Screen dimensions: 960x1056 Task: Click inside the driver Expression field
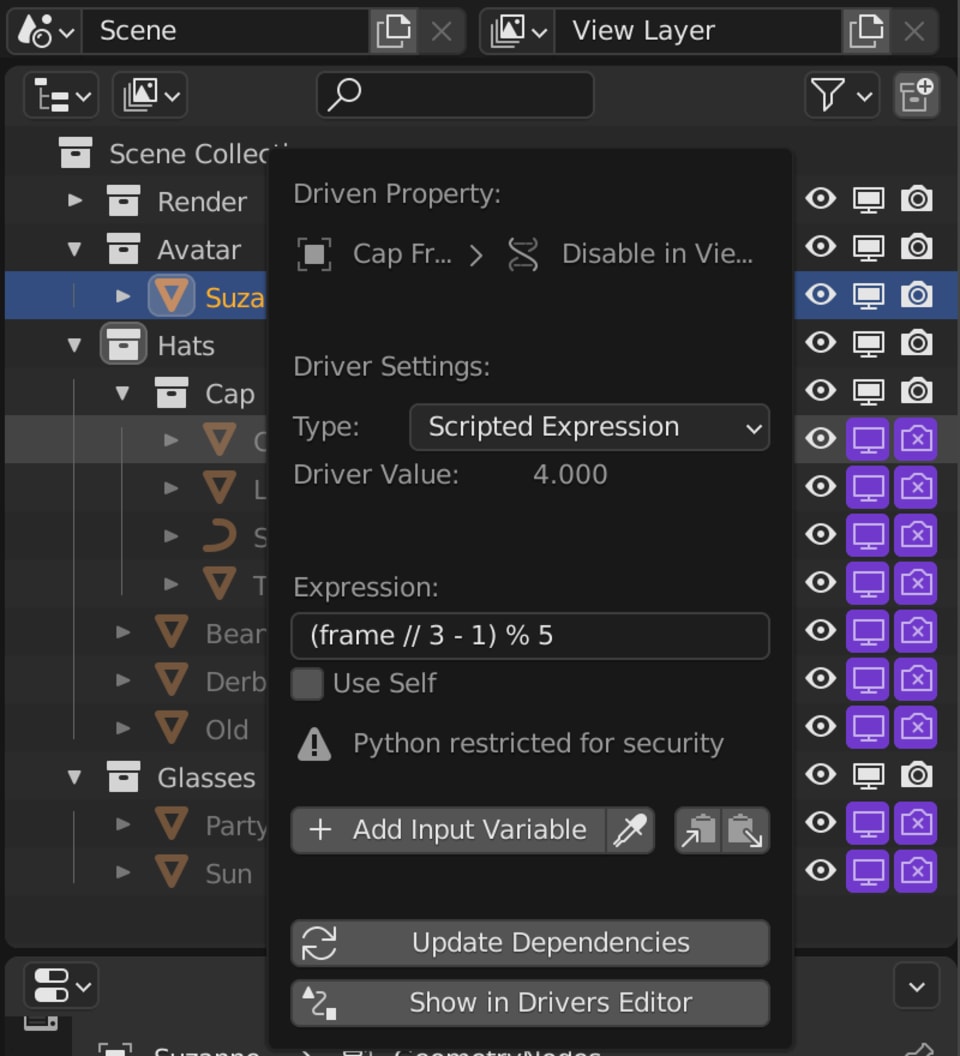click(x=529, y=636)
